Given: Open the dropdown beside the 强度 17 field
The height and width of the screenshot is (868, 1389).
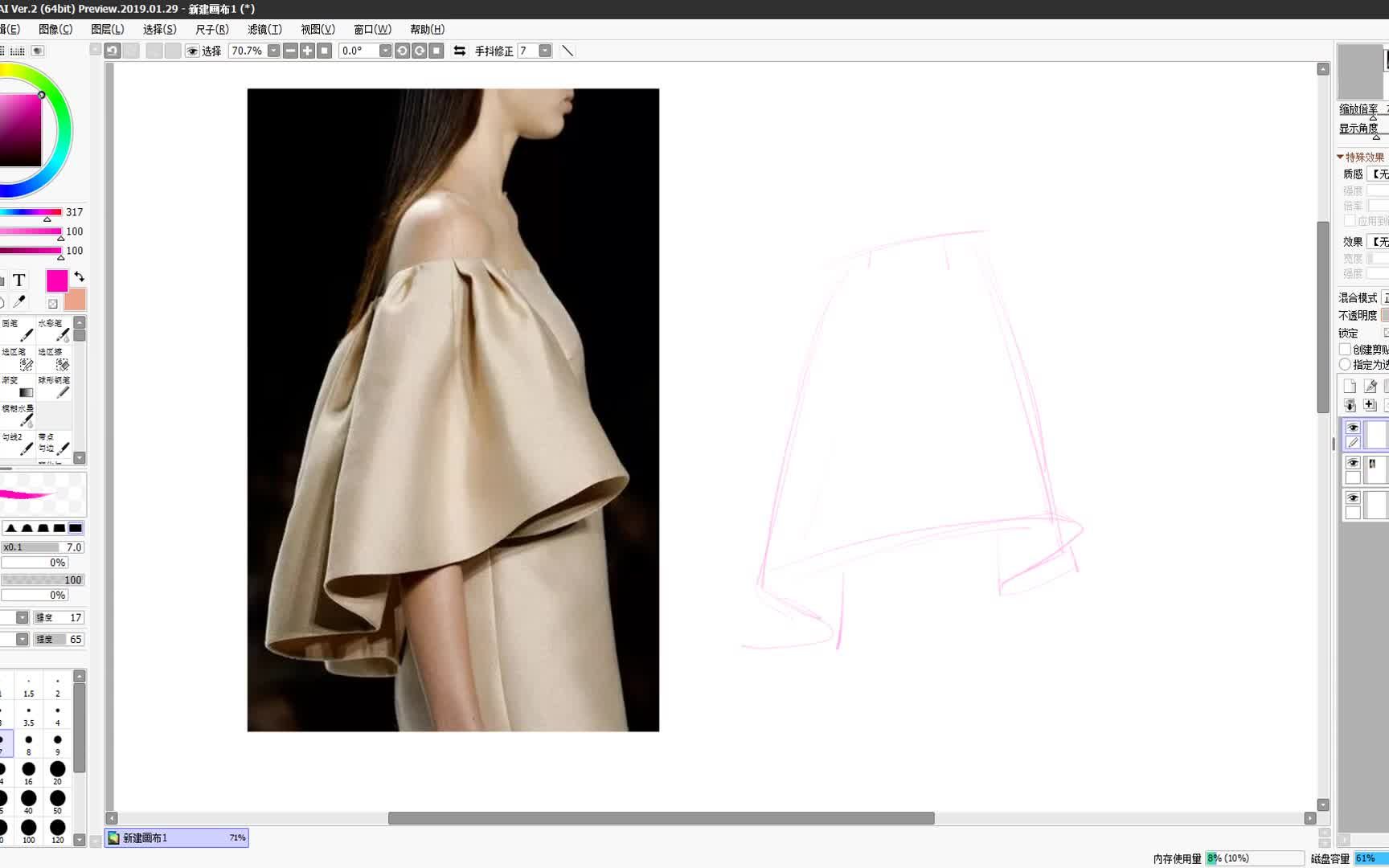Looking at the screenshot, I should point(22,617).
